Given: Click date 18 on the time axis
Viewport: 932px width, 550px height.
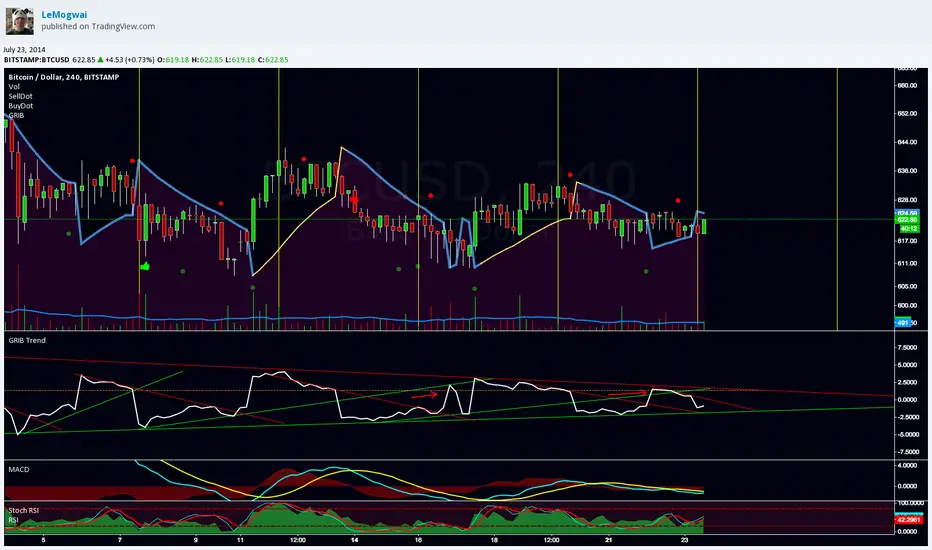Looking at the screenshot, I should [x=494, y=540].
